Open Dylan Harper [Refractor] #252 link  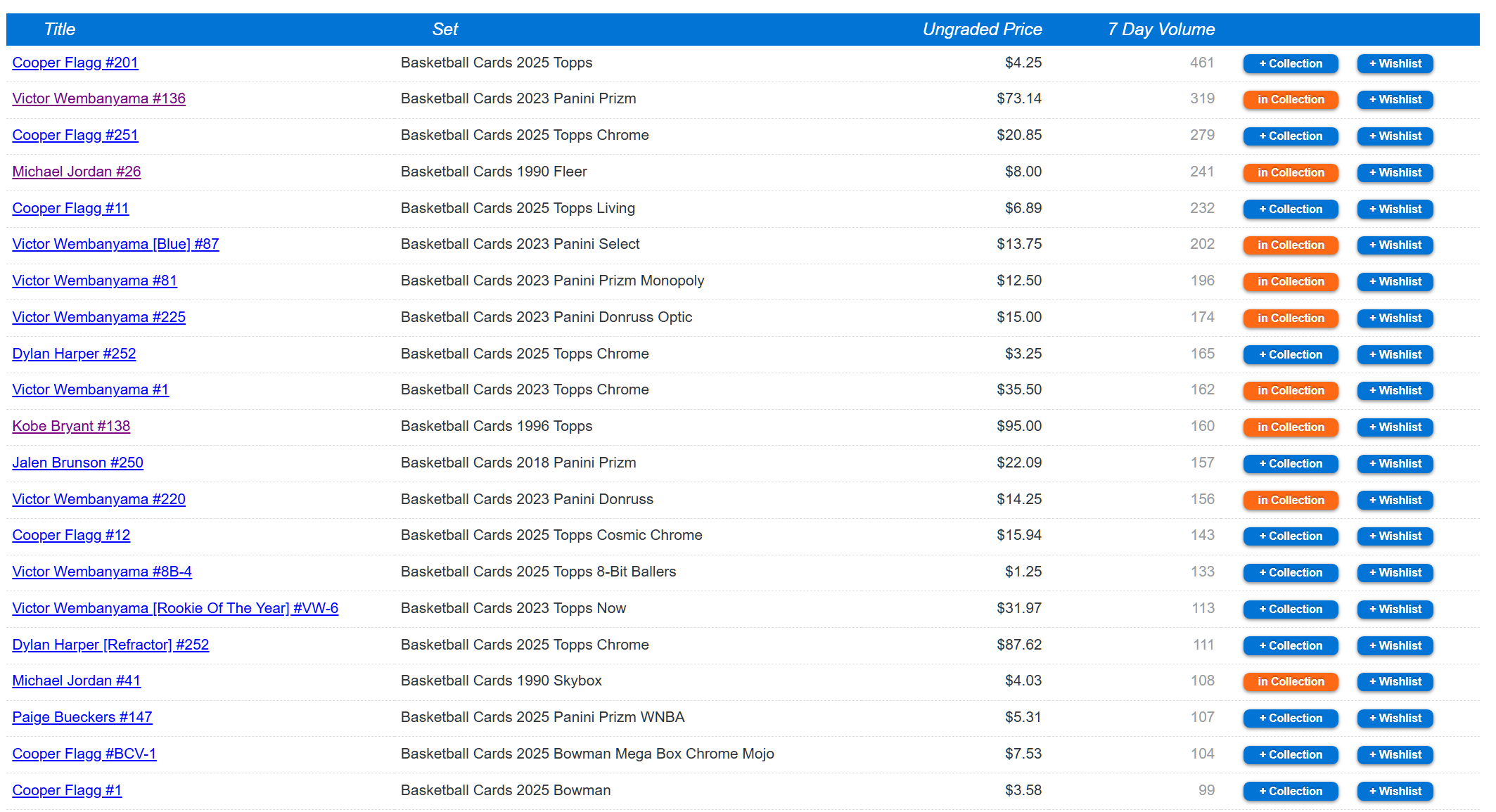coord(110,645)
